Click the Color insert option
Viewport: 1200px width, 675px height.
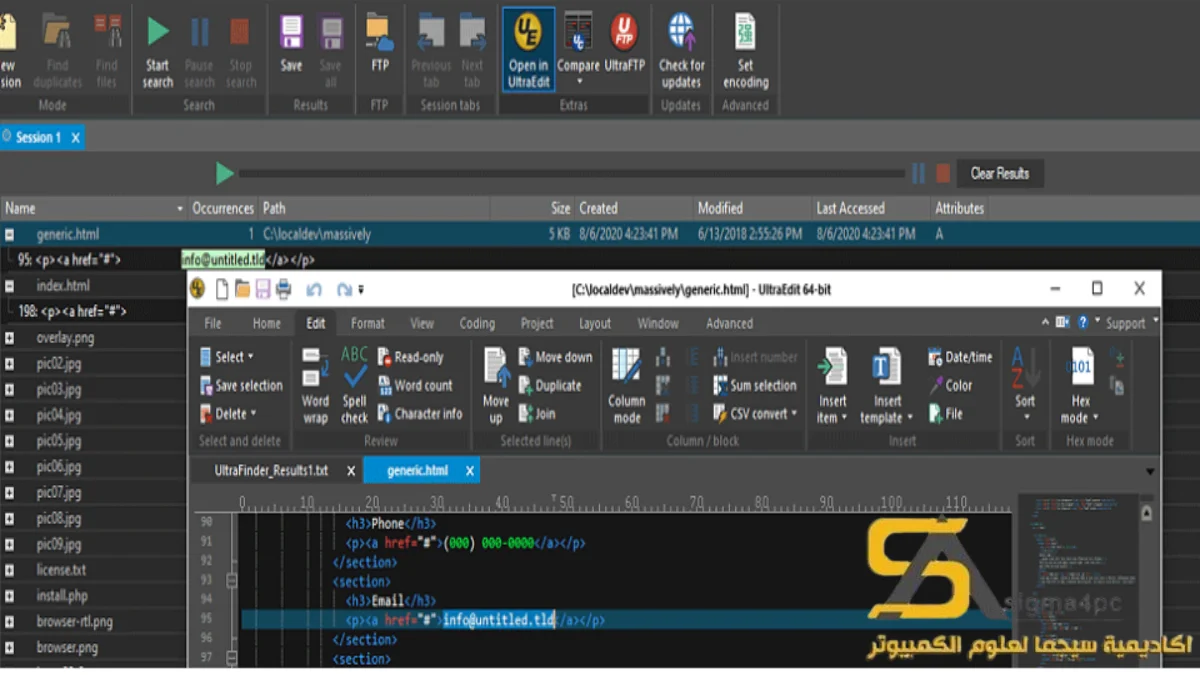click(950, 385)
